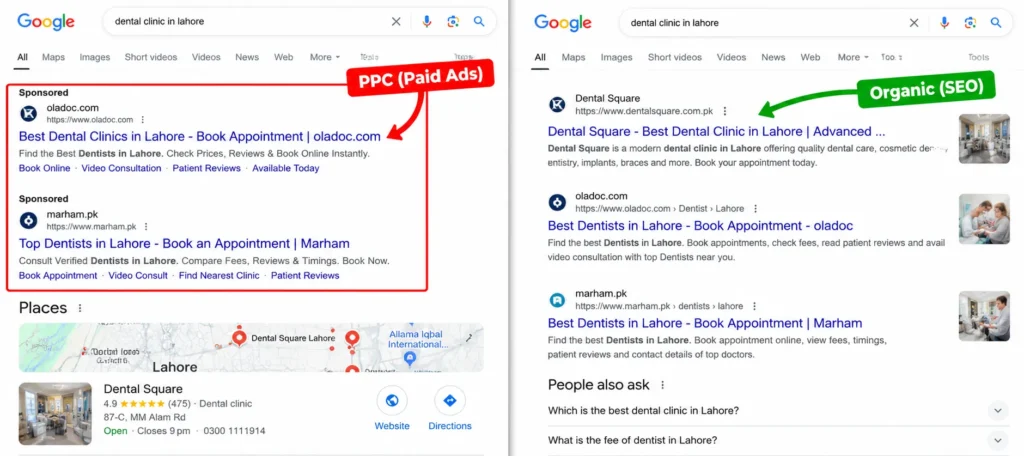Click Dental Square place listing title
1024x456 pixels.
pos(143,389)
